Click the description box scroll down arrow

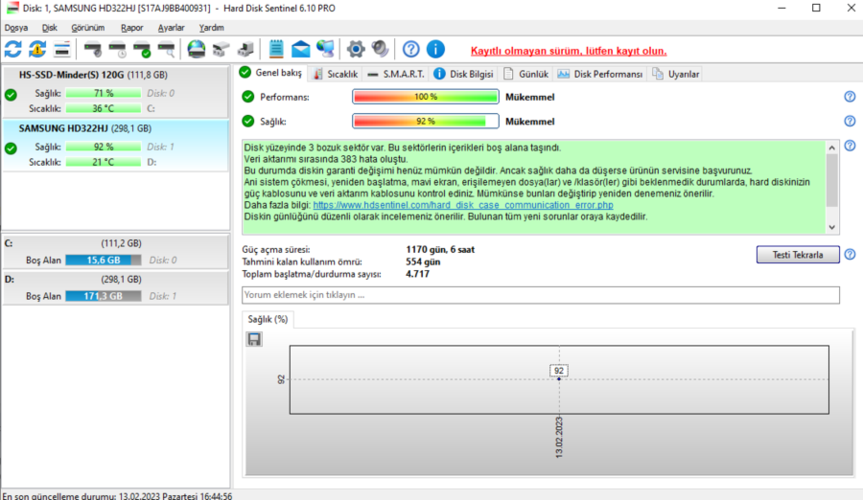[832, 227]
